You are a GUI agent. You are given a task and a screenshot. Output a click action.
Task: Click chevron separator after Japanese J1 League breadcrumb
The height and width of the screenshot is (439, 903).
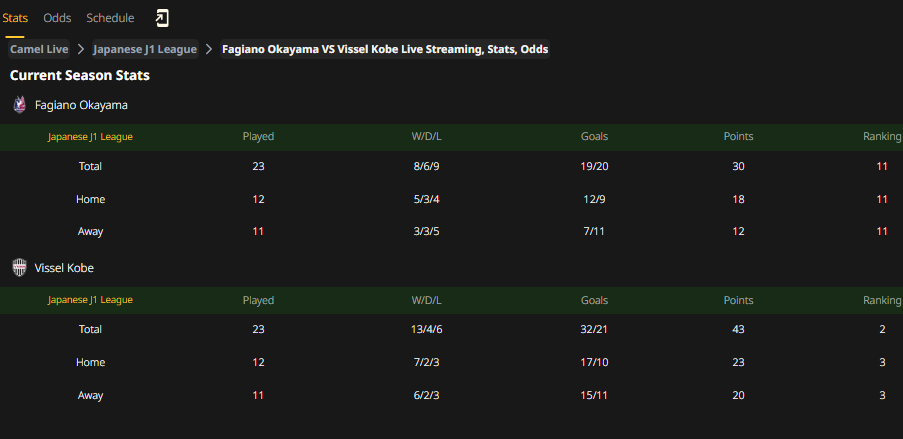tap(209, 50)
